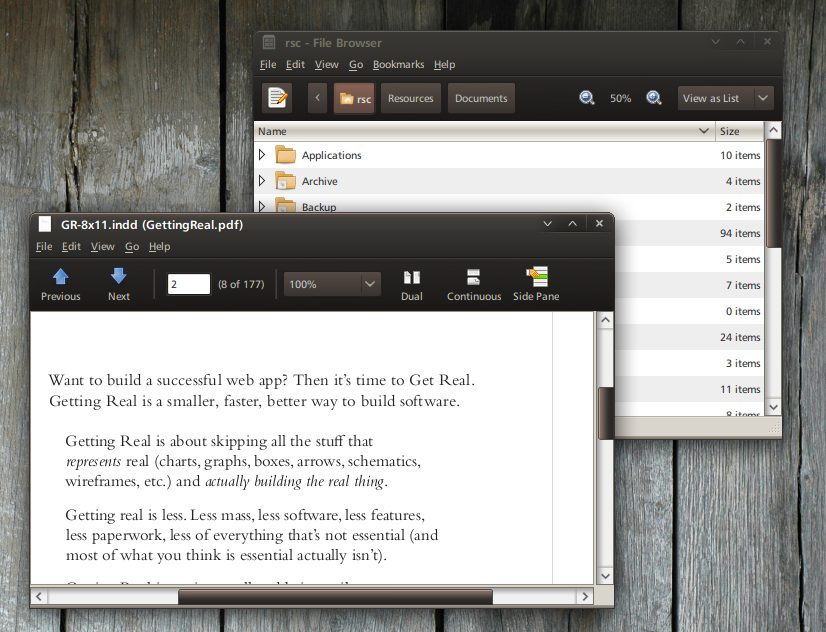
Task: Click the Applications folder name
Action: pyautogui.click(x=331, y=155)
